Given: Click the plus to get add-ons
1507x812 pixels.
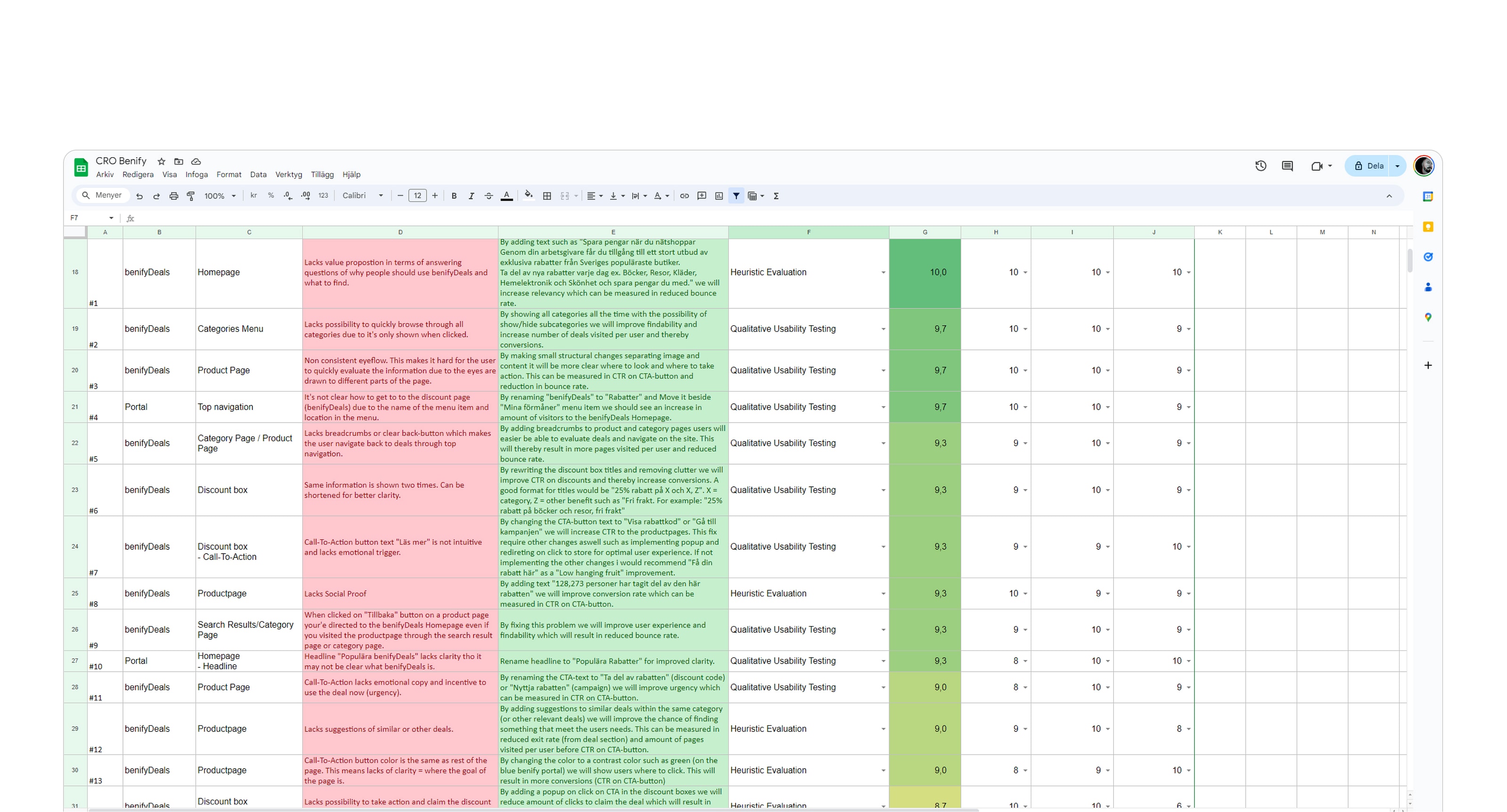Looking at the screenshot, I should click(1428, 365).
